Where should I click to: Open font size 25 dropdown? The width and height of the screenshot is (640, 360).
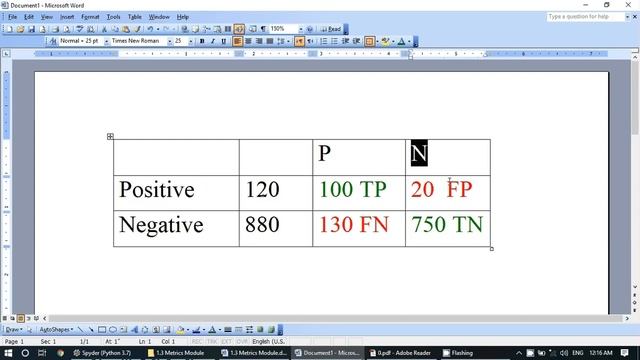point(191,41)
